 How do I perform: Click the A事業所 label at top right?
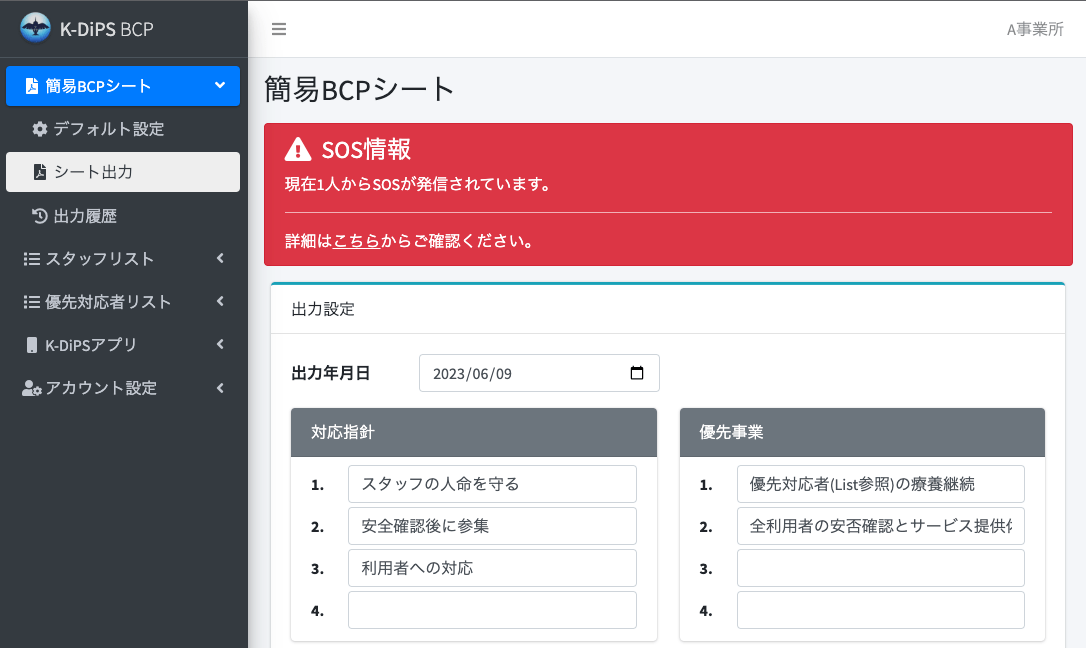pos(1035,29)
